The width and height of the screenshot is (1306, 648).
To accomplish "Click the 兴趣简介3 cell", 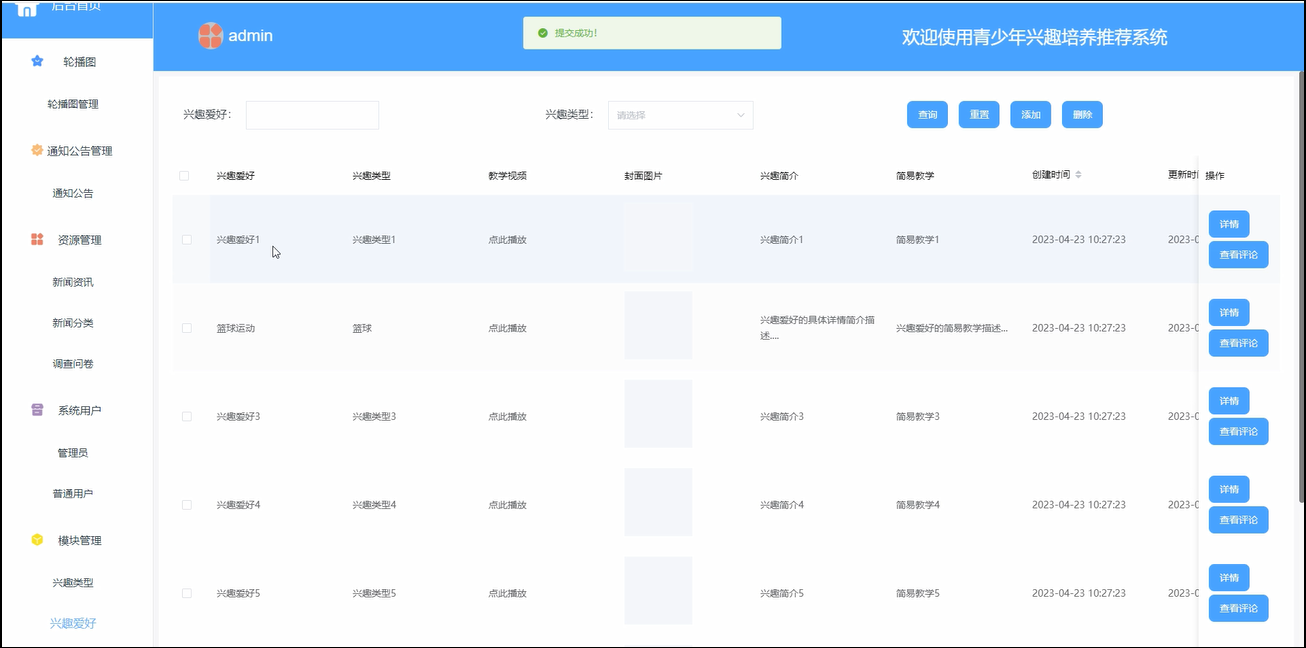I will click(782, 416).
